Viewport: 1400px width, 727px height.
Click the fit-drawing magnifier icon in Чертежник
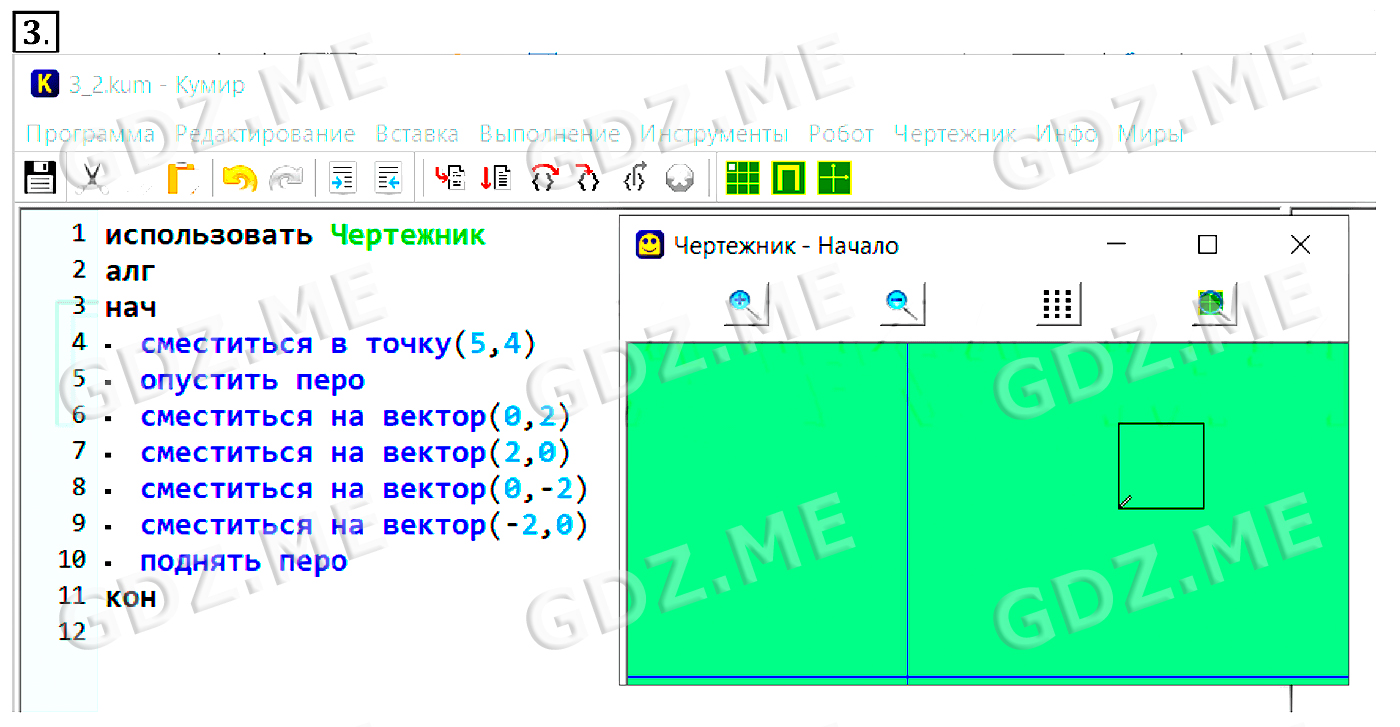coord(1214,305)
